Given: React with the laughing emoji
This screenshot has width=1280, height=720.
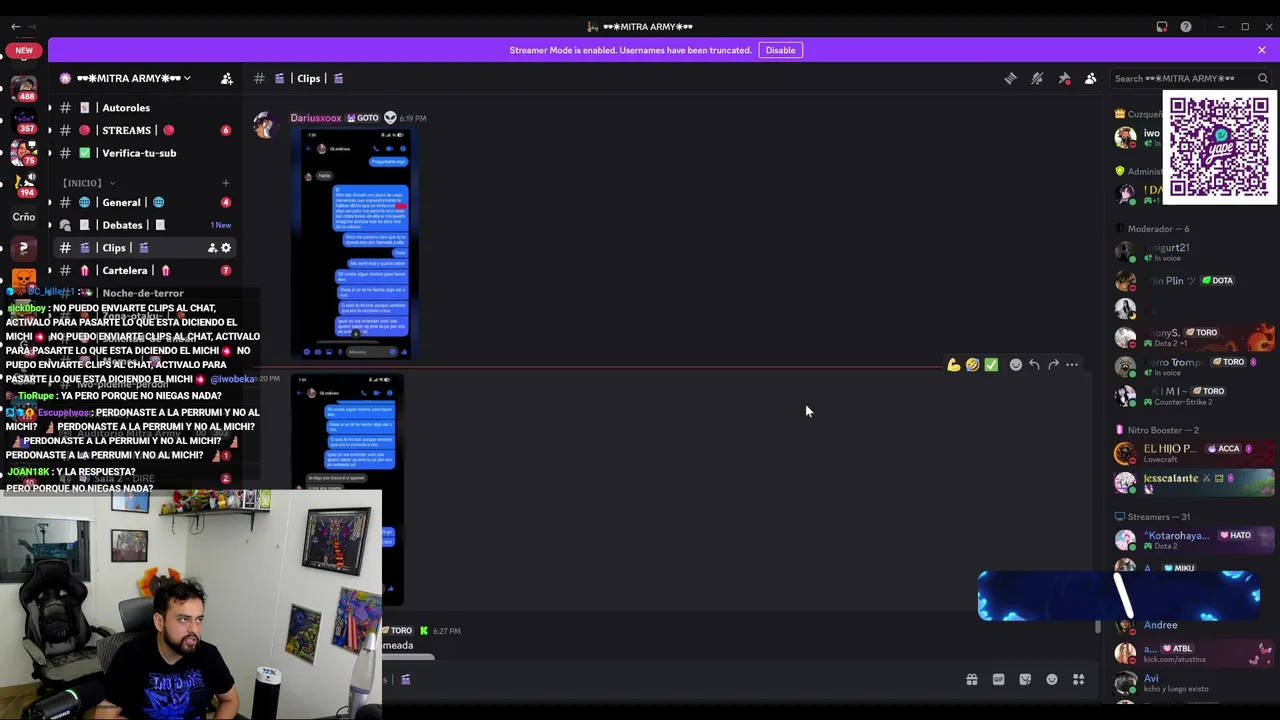Looking at the screenshot, I should pyautogui.click(x=972, y=365).
